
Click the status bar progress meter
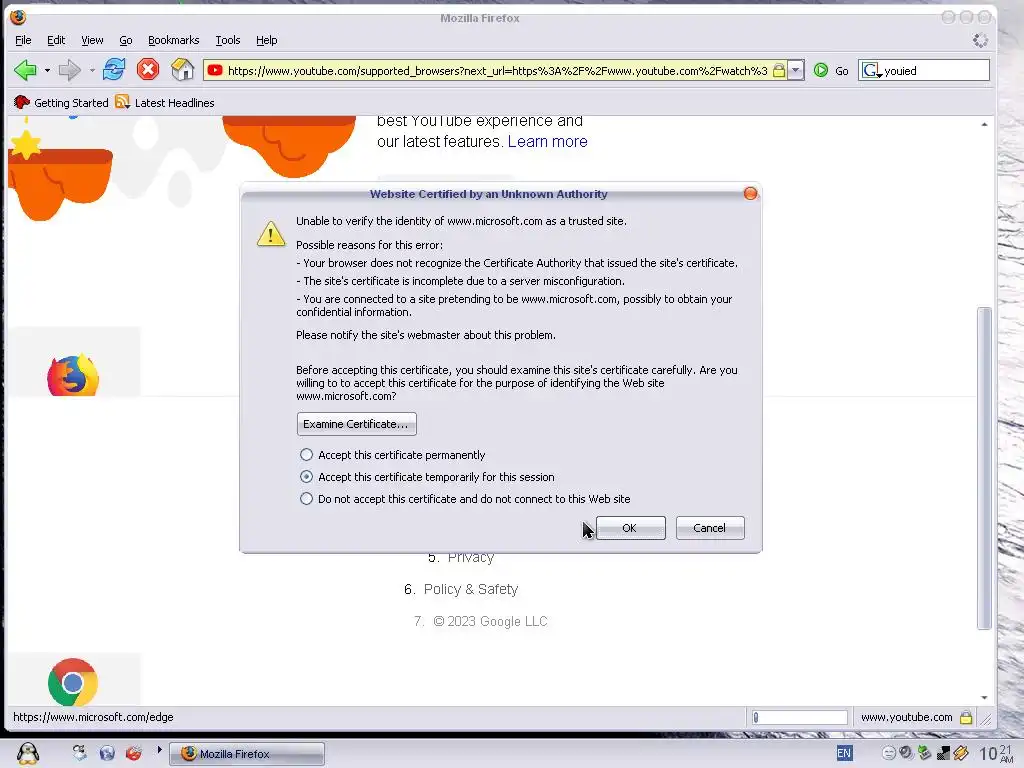click(799, 717)
